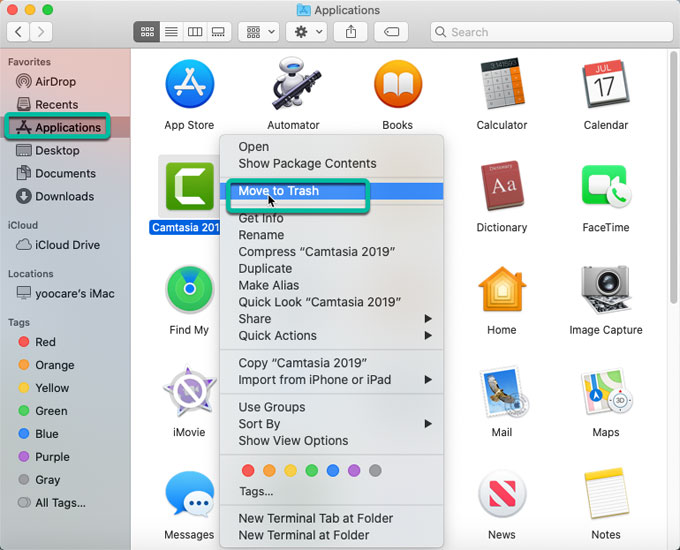Click the Edit Tags toolbar button

point(391,32)
